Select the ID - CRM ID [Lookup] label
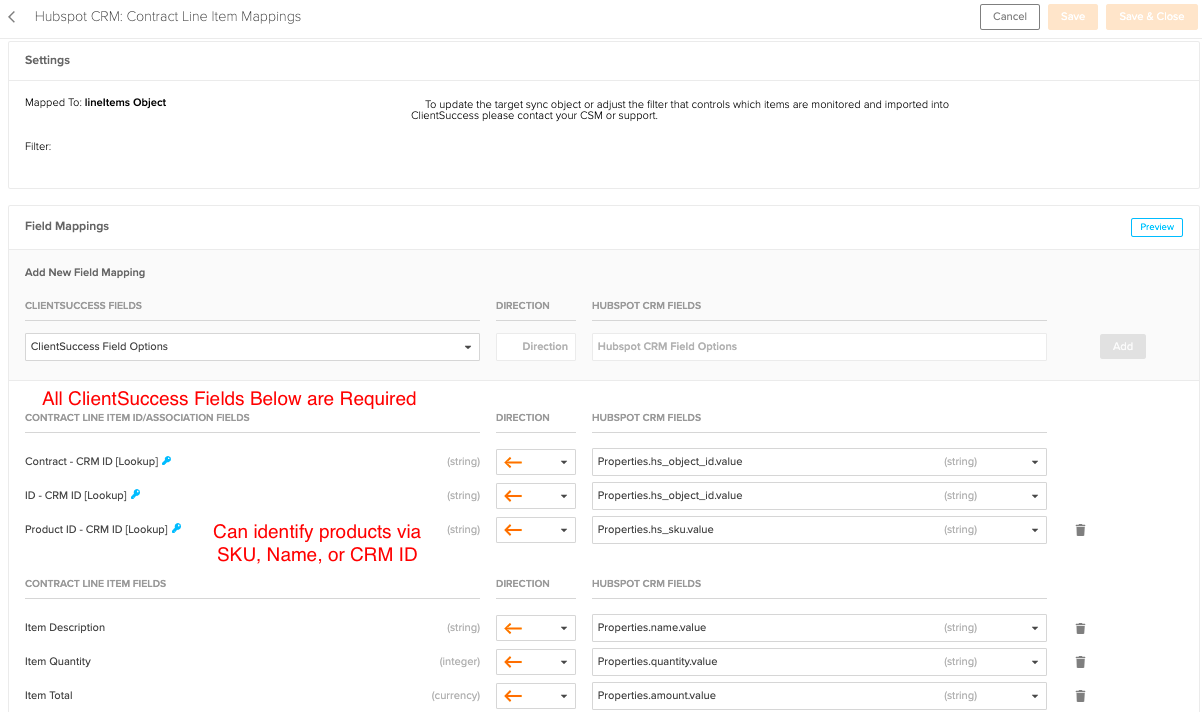This screenshot has height=712, width=1202. click(x=76, y=496)
